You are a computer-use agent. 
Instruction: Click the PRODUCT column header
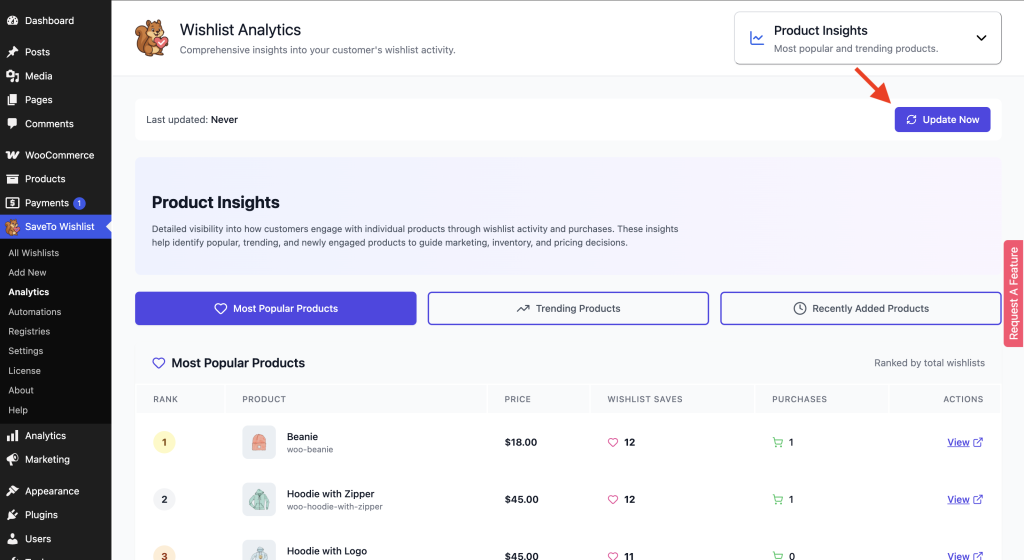tap(264, 399)
